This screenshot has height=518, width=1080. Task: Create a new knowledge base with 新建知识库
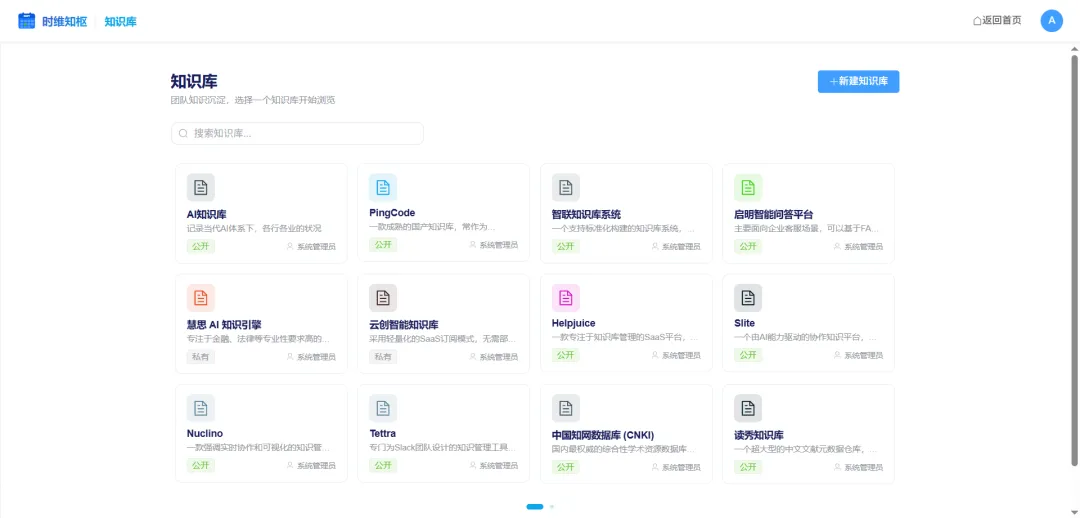click(x=858, y=81)
